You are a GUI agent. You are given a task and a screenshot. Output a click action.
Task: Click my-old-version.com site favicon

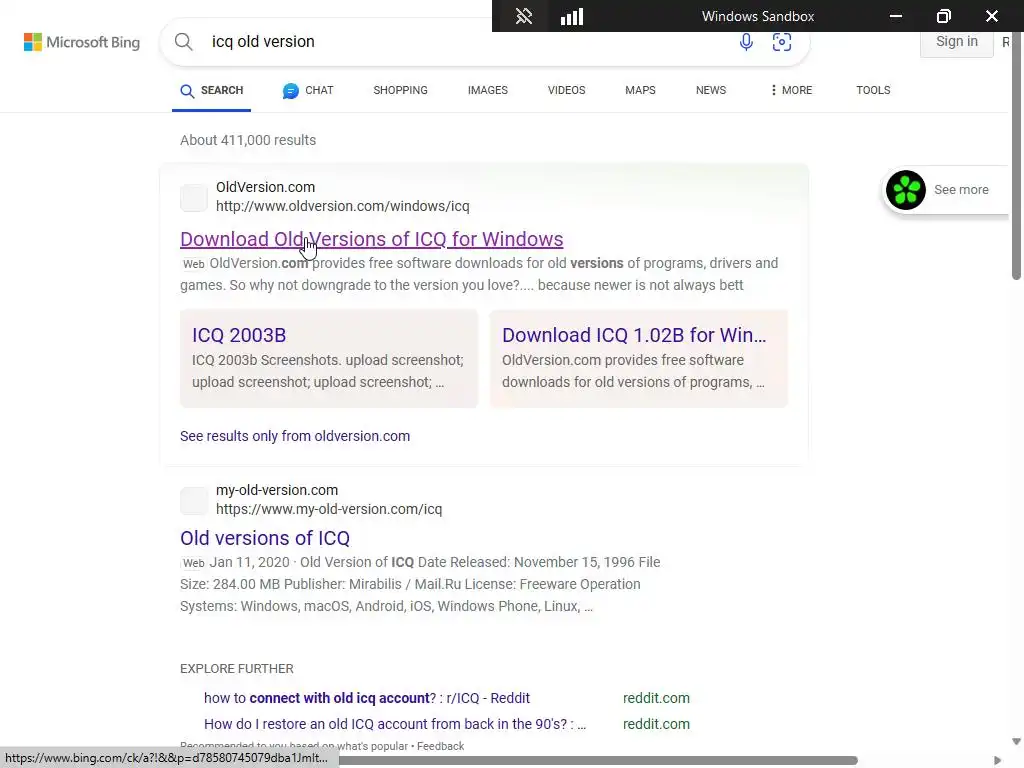pyautogui.click(x=194, y=500)
